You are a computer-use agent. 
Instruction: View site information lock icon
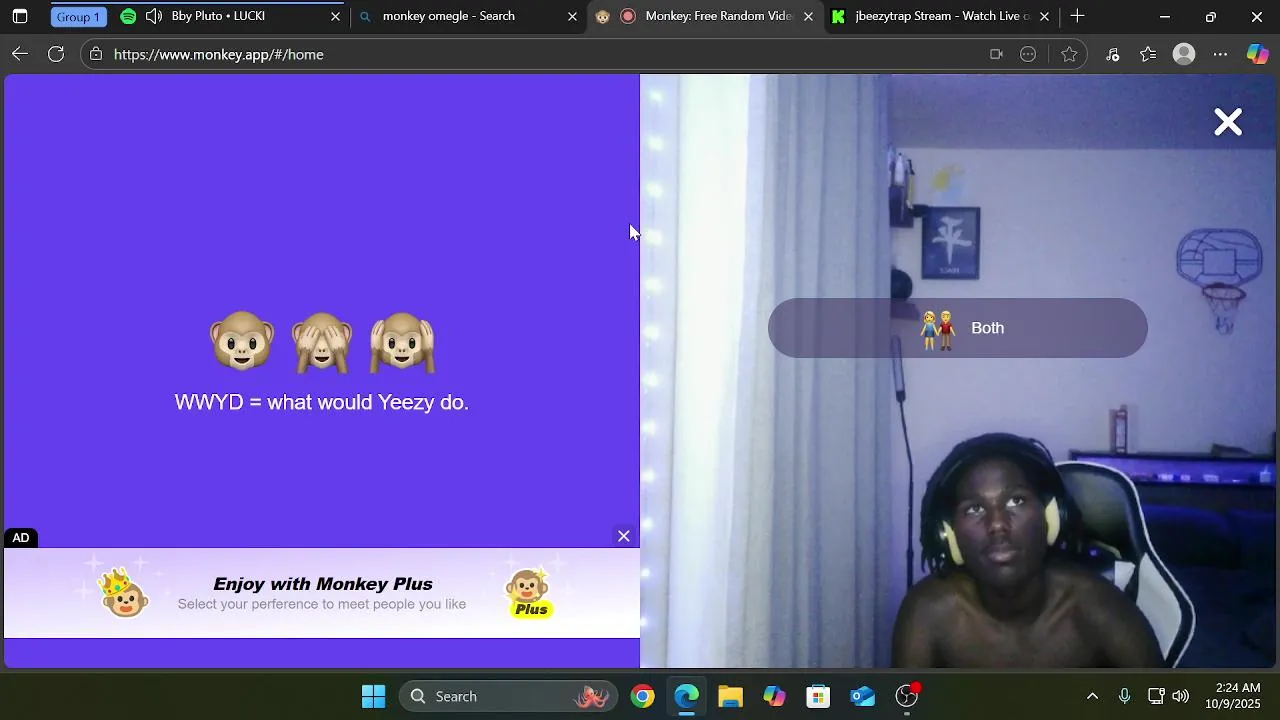[96, 55]
